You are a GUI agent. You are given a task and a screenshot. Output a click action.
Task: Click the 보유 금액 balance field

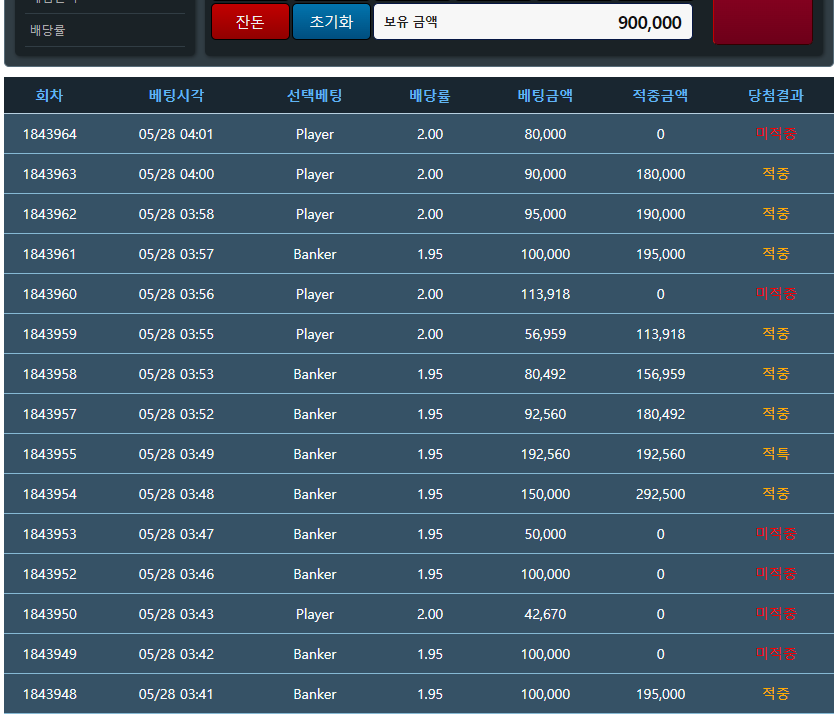532,22
